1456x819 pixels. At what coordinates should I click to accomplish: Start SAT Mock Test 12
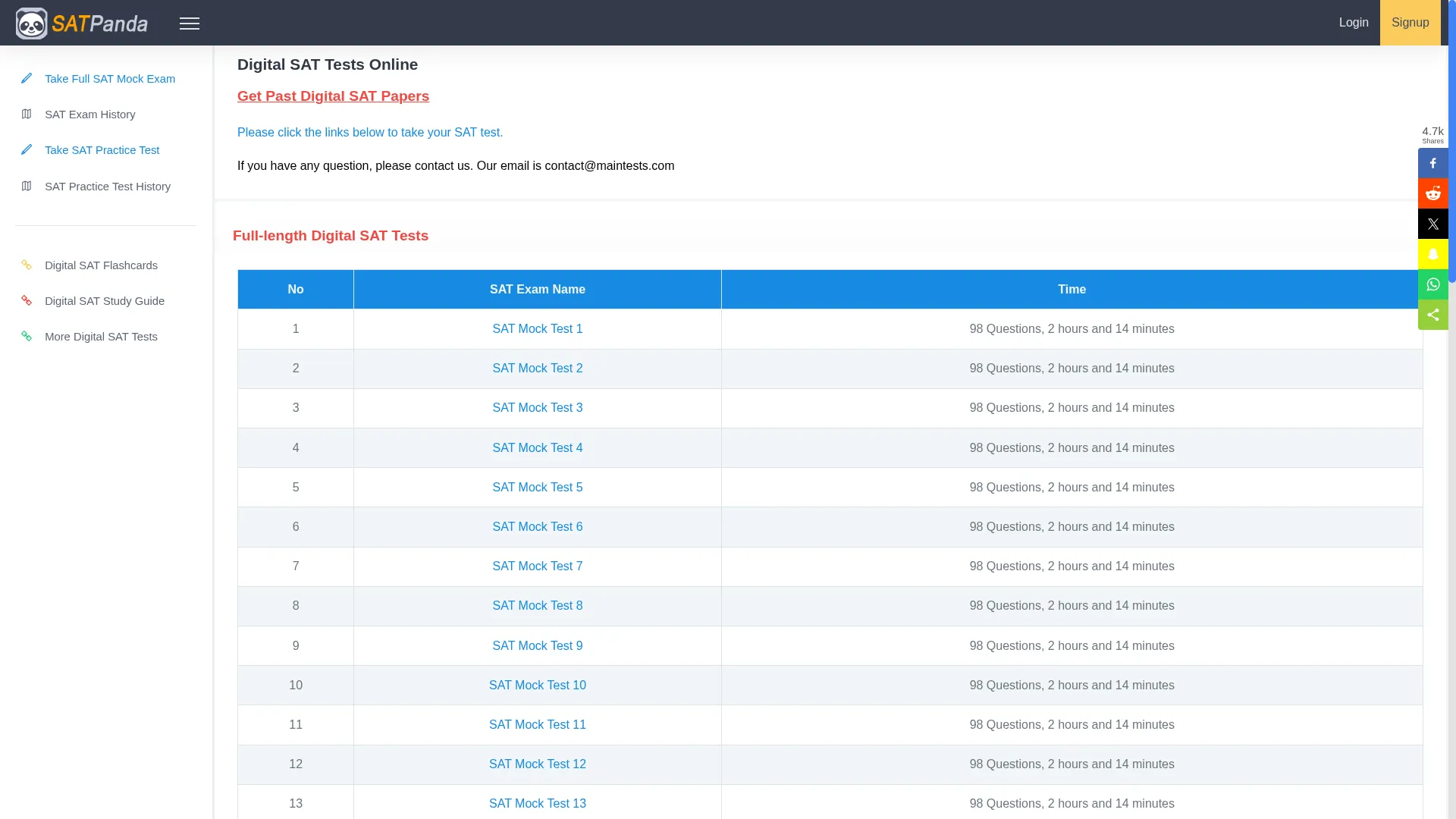tap(538, 764)
